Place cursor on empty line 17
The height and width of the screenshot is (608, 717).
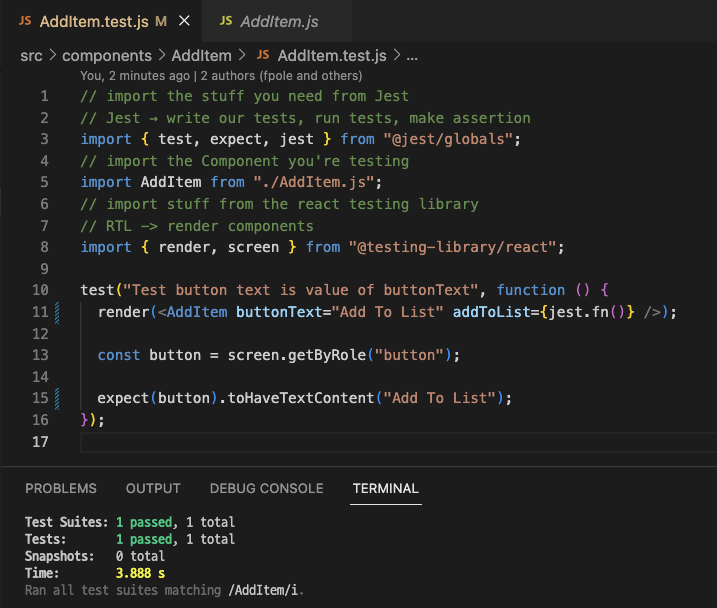click(x=398, y=442)
